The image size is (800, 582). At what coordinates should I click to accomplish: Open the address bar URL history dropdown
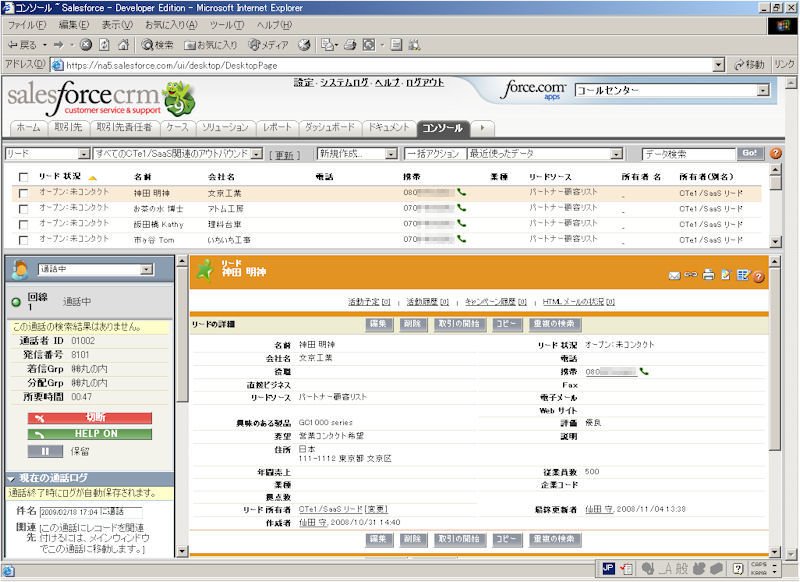pos(718,65)
